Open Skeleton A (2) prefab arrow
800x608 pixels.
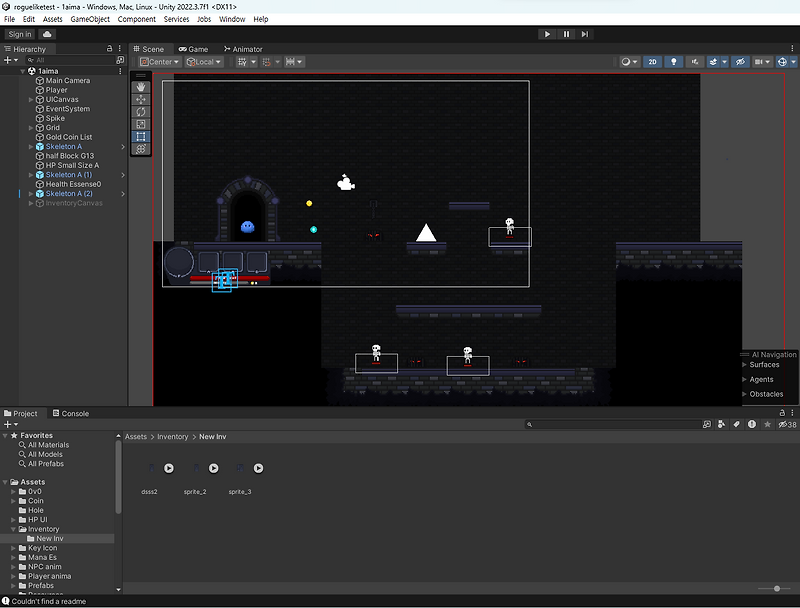pos(122,194)
